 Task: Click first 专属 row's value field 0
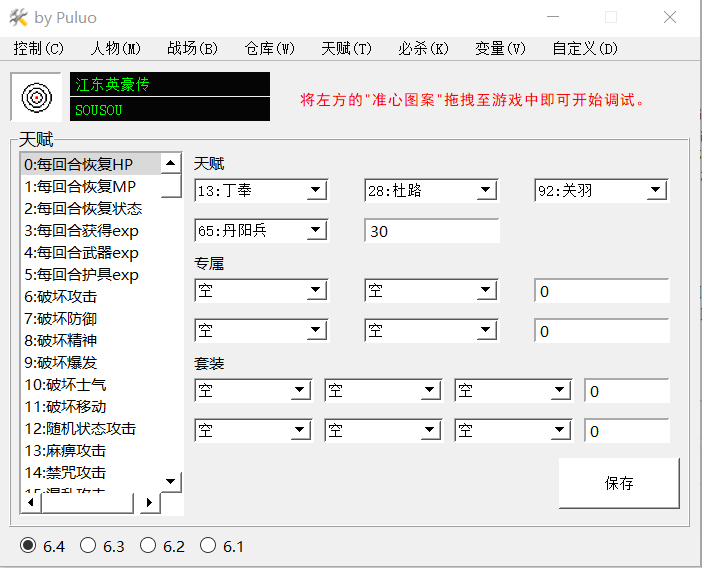(x=602, y=291)
